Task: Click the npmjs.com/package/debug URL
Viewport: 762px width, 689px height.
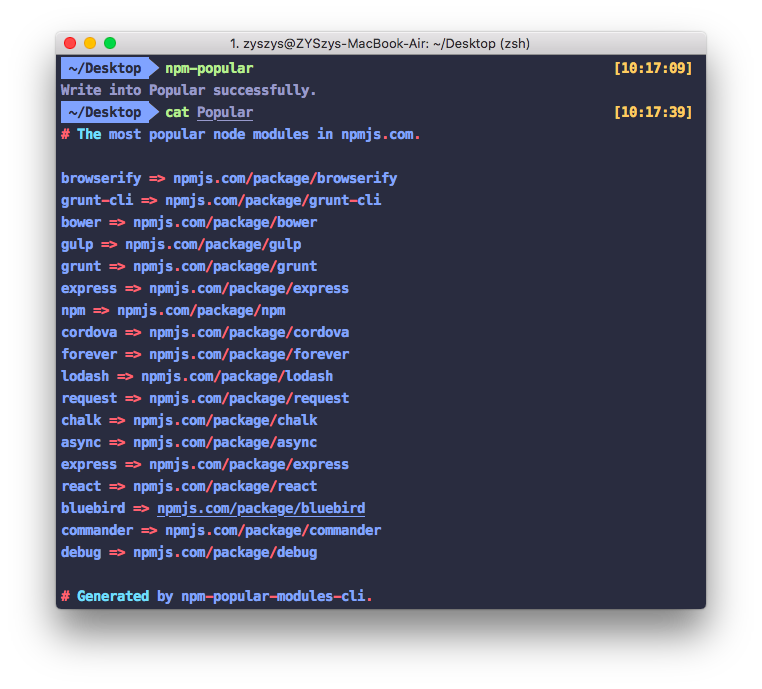Action: (x=225, y=552)
